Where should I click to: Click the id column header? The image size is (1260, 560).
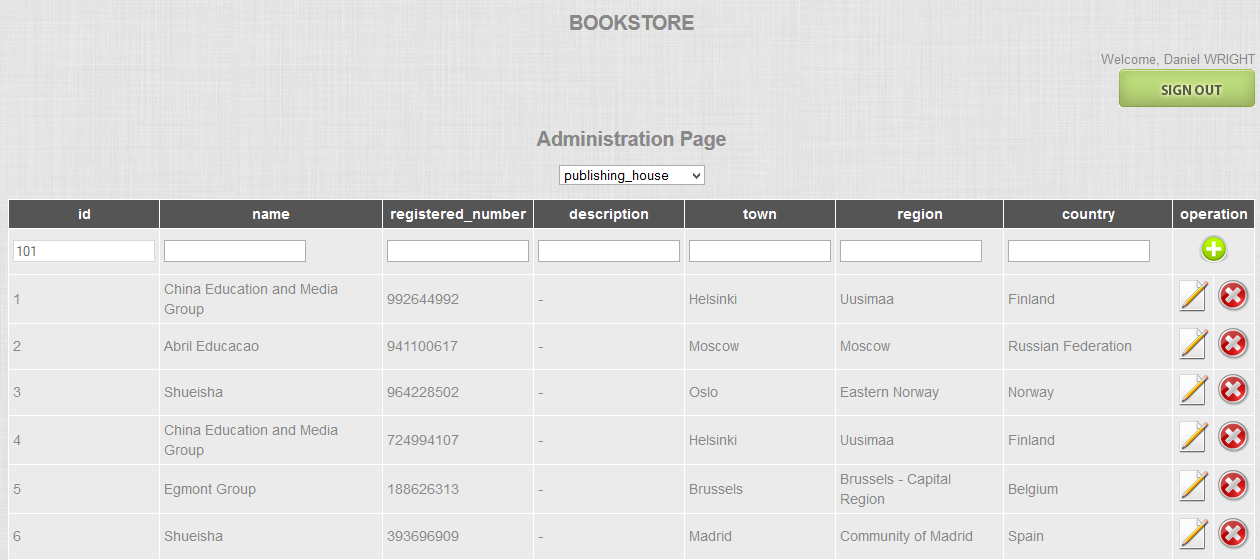point(84,214)
